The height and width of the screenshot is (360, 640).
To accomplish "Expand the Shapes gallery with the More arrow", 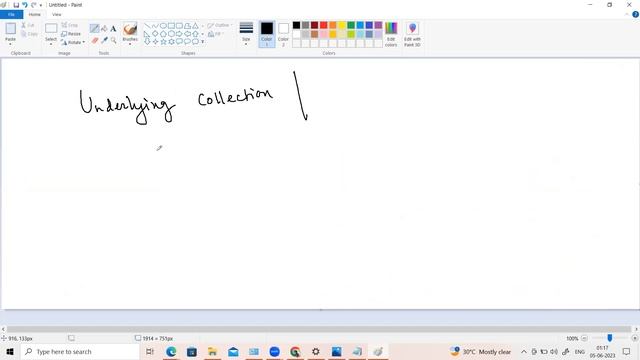I will coord(202,42).
